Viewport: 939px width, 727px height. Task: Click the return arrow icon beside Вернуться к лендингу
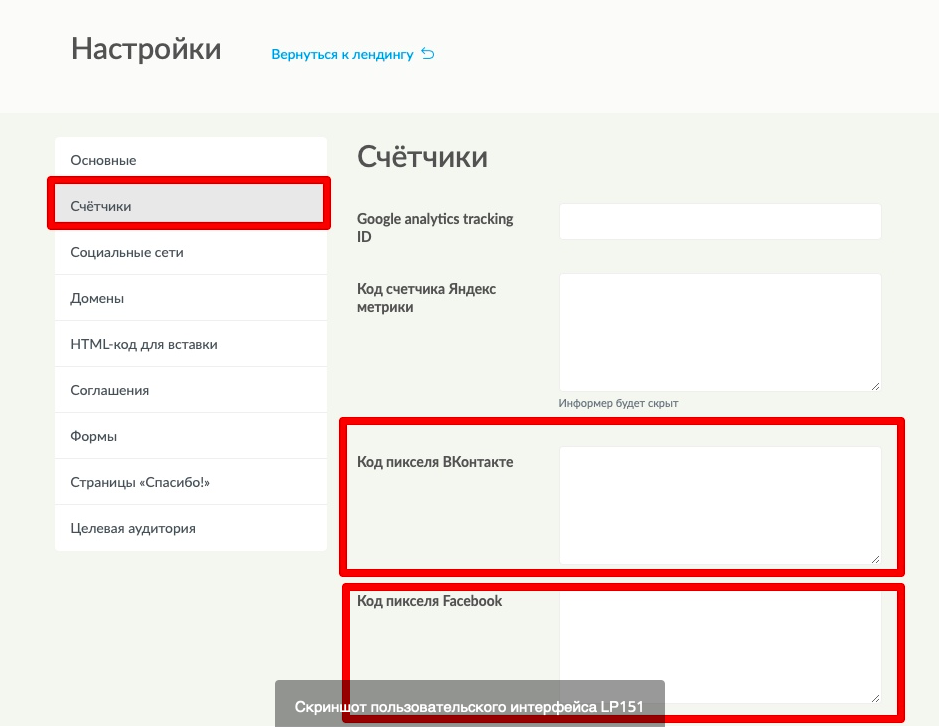pos(428,54)
